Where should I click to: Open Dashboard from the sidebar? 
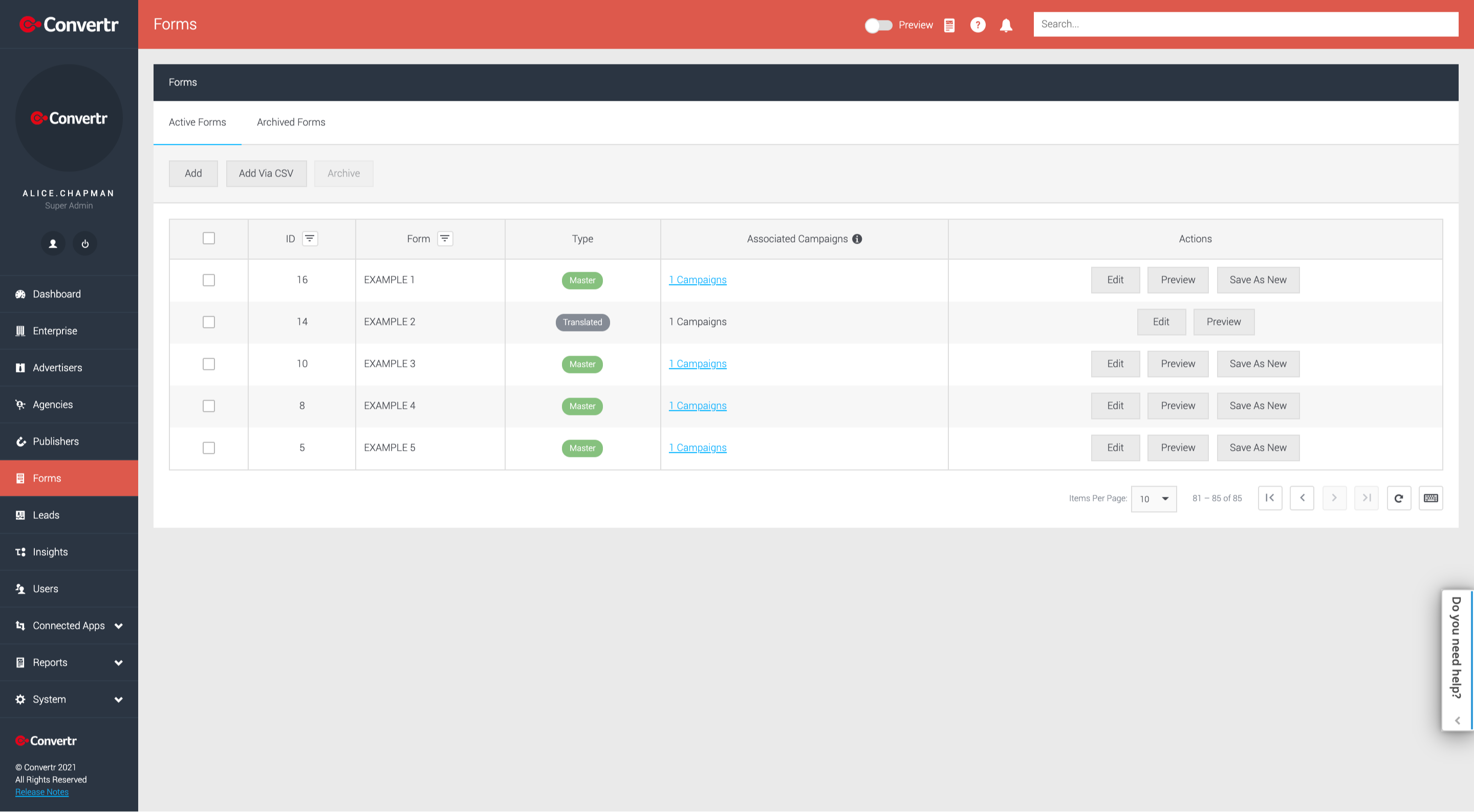pyautogui.click(x=69, y=294)
